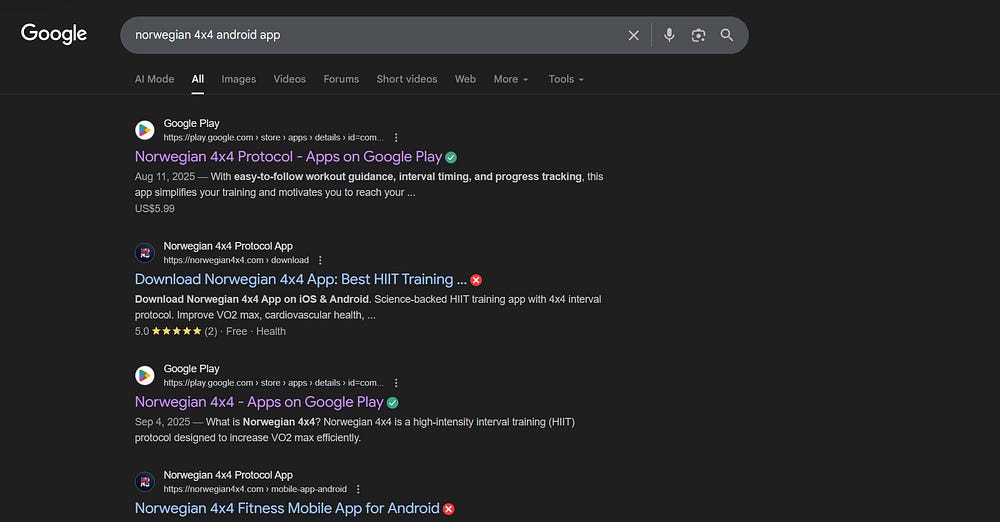The height and width of the screenshot is (522, 1000).
Task: Open three-dot menu for norwegian4x4.com download result
Action: point(320,260)
